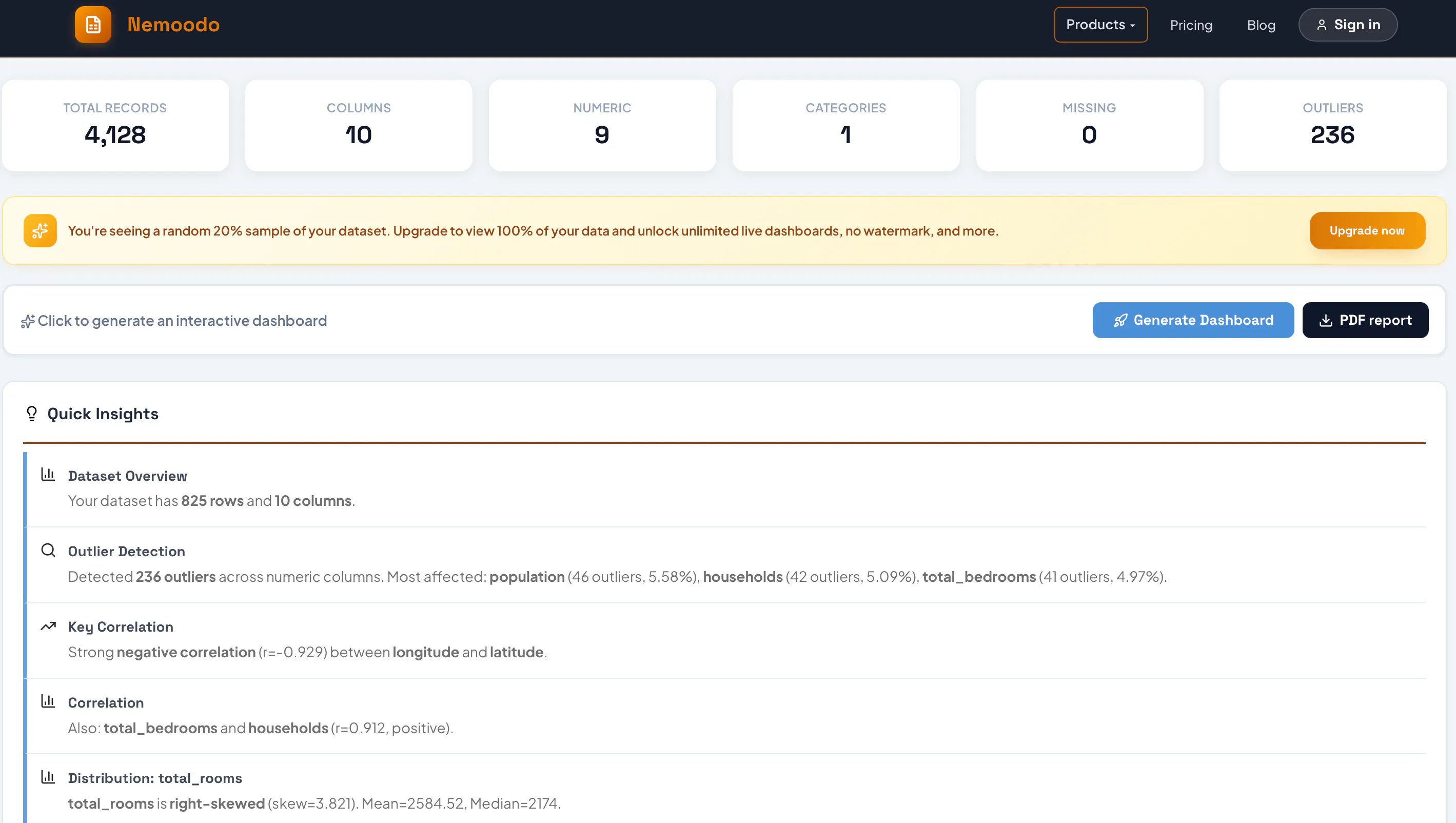1456x823 pixels.
Task: Open the Nemoodo brand name link
Action: tap(173, 24)
